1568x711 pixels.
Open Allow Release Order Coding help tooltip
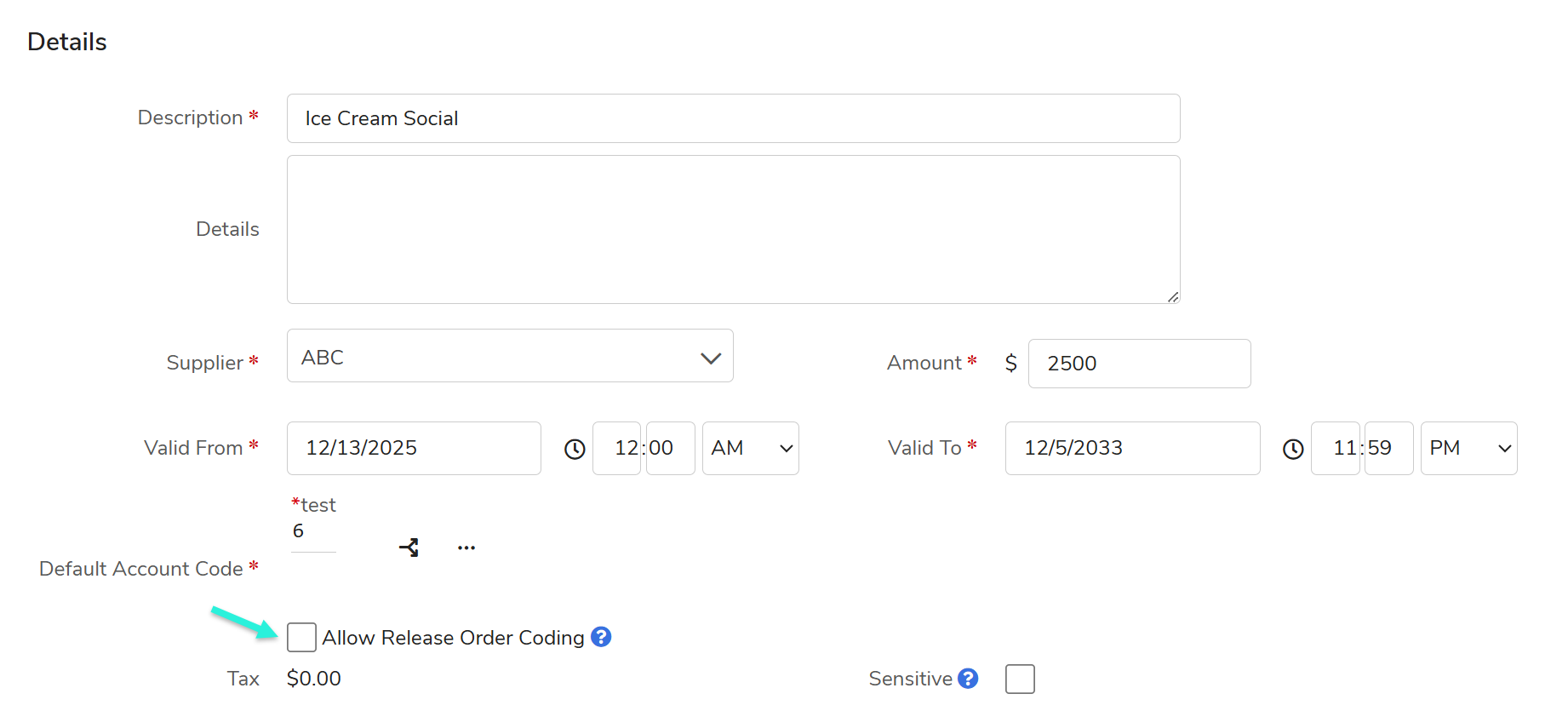(x=601, y=637)
